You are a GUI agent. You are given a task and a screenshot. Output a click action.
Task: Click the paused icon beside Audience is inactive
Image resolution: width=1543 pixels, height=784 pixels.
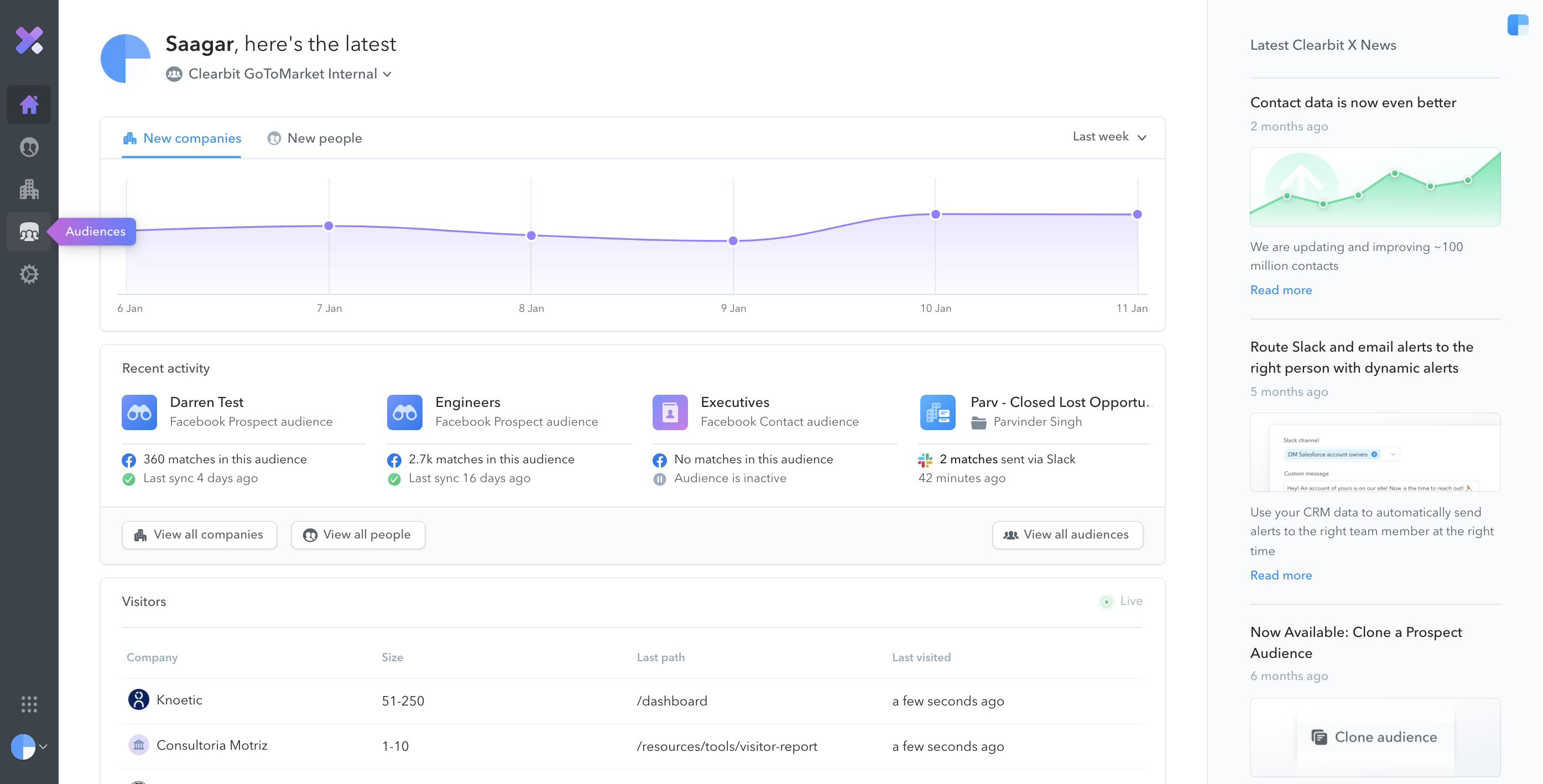coord(659,479)
